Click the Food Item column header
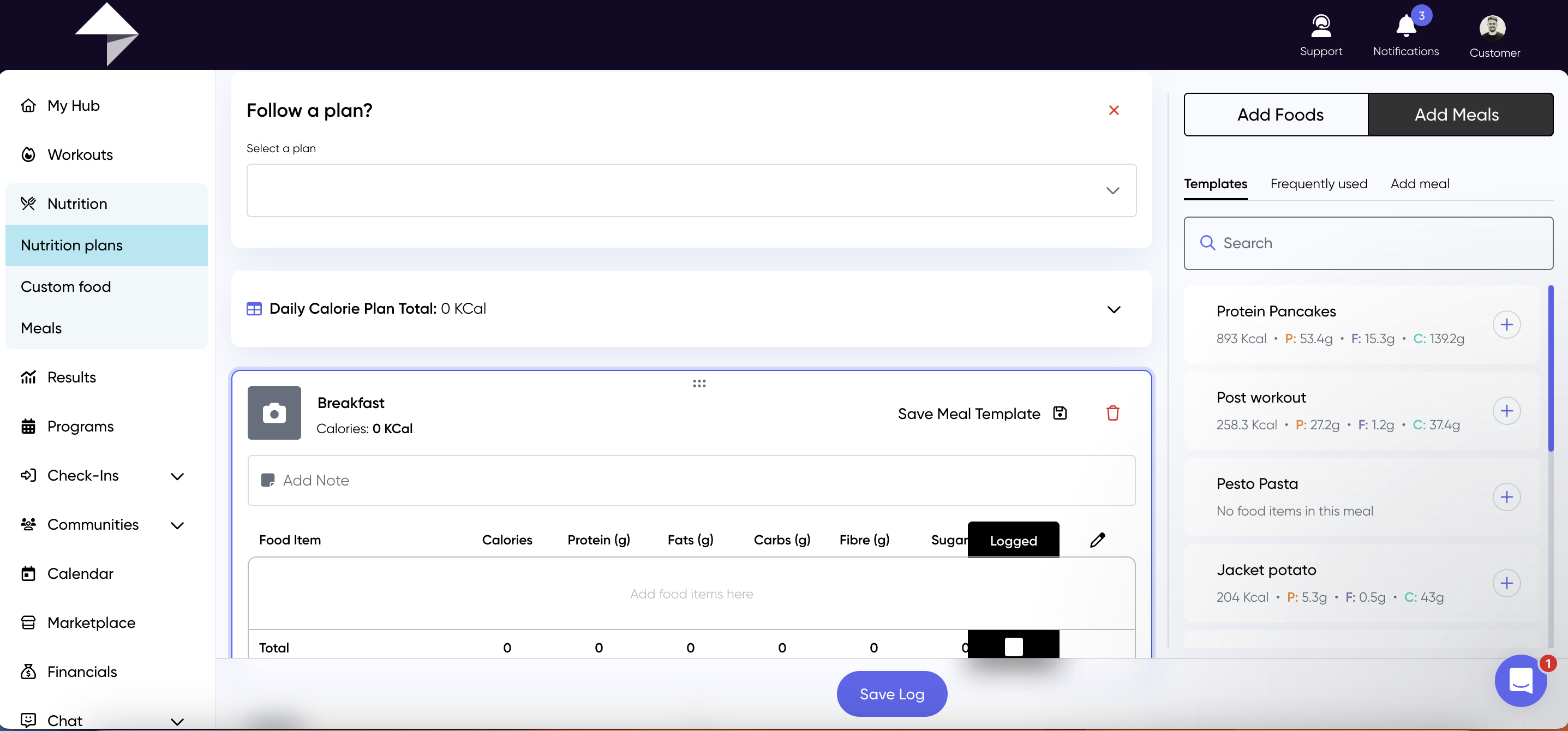This screenshot has height=731, width=1568. tap(290, 540)
